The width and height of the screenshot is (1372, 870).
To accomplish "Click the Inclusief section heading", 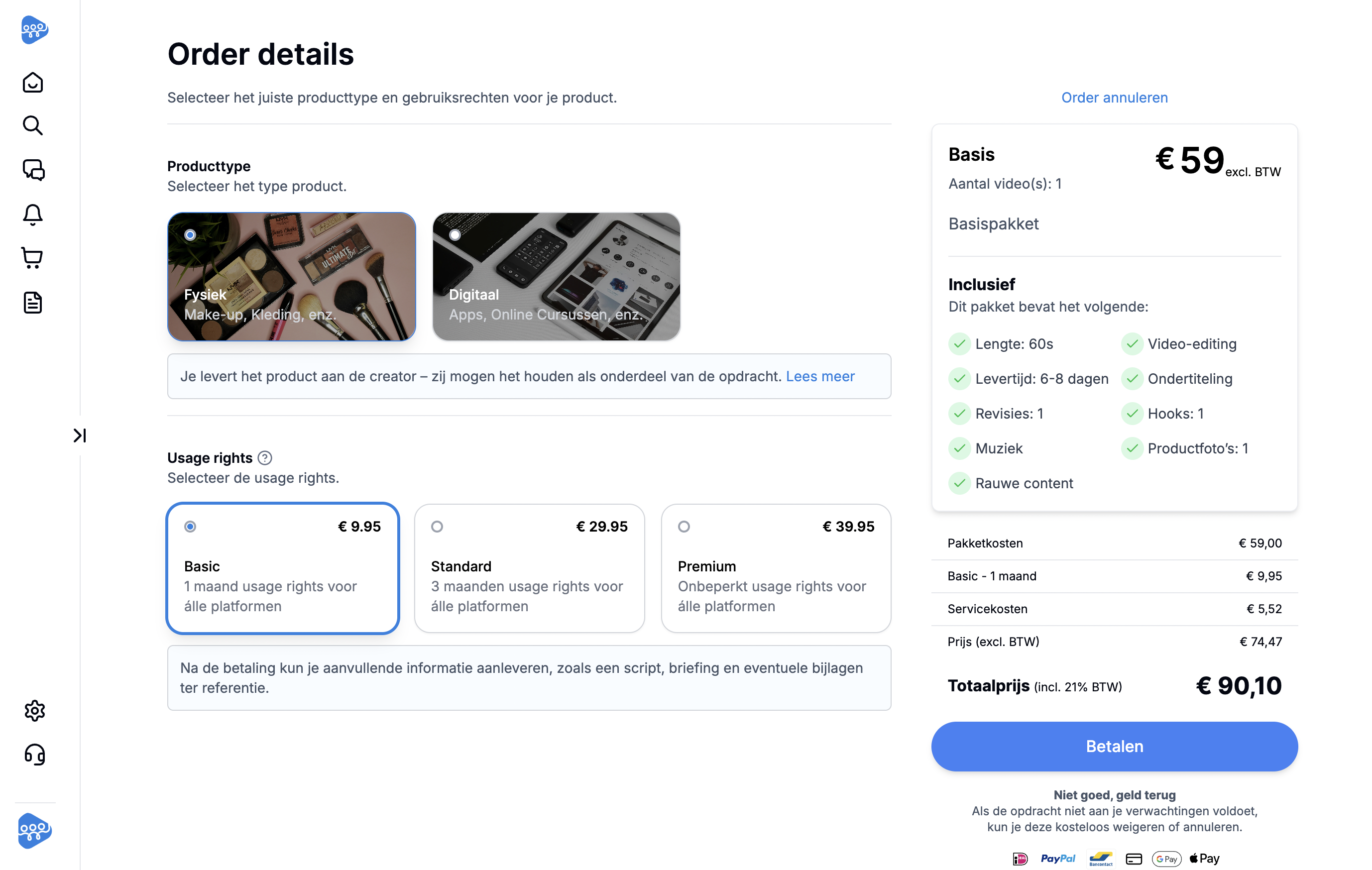I will tap(981, 284).
